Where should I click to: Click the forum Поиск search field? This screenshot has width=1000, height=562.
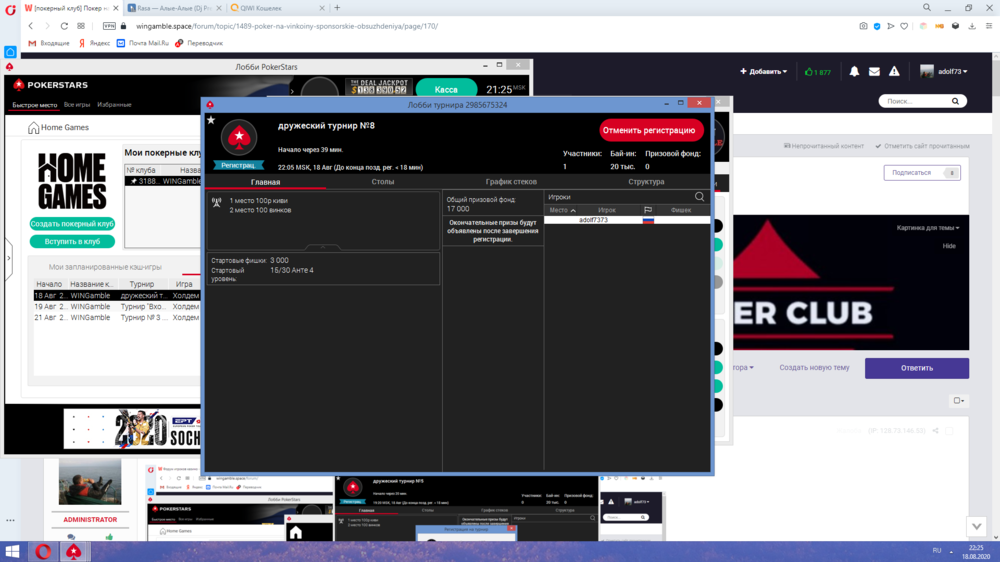click(x=915, y=101)
